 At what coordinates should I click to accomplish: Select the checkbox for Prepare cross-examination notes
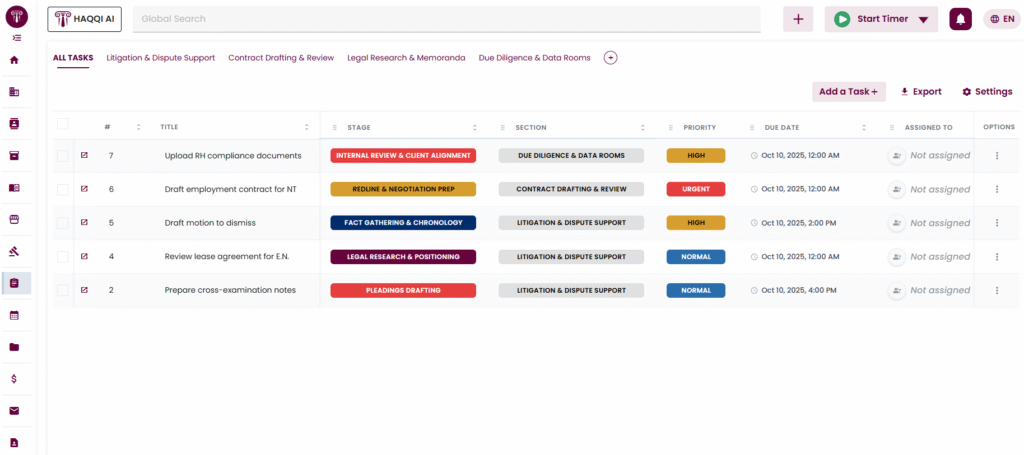click(x=63, y=290)
